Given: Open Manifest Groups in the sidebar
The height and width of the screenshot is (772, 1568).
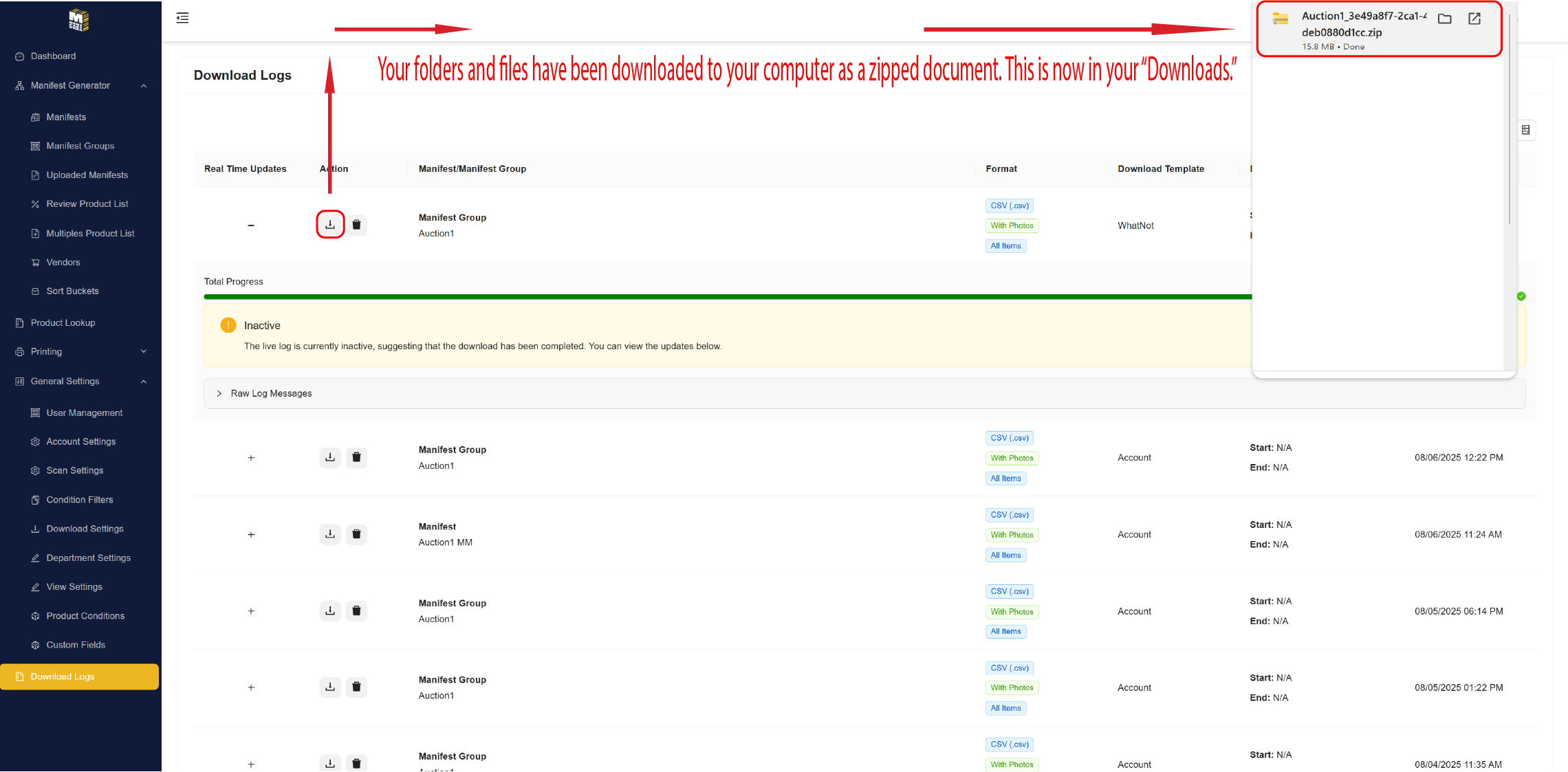Looking at the screenshot, I should click(80, 146).
